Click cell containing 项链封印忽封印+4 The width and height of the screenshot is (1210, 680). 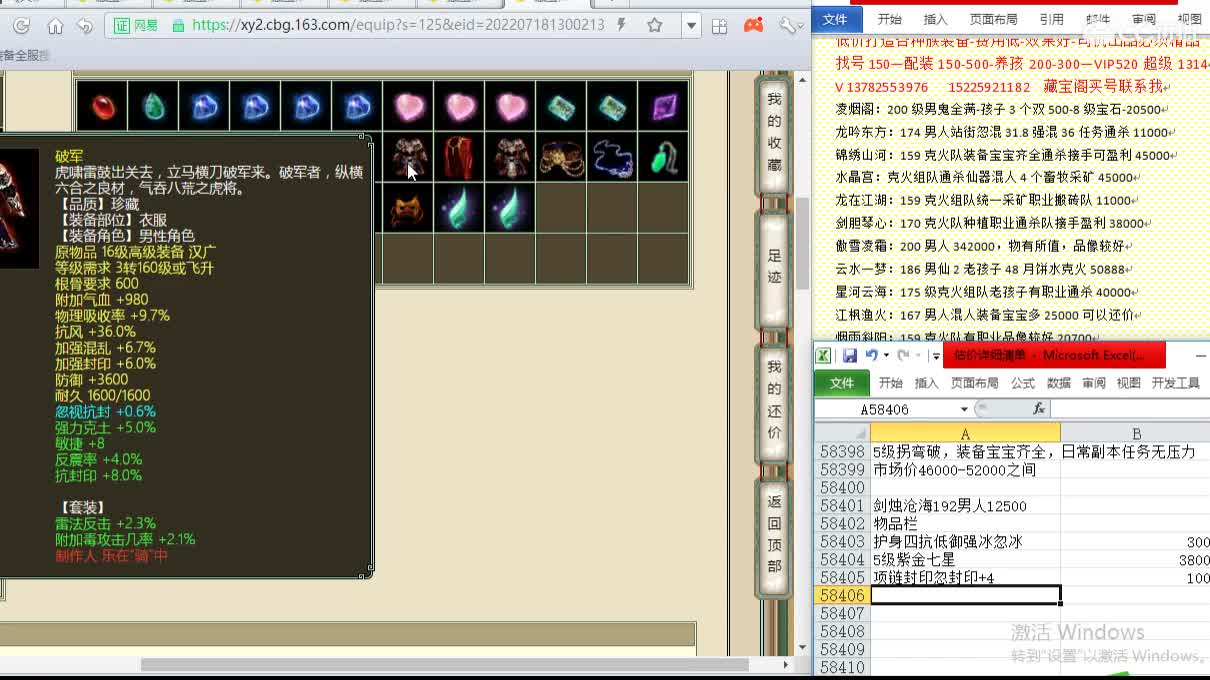click(x=965, y=578)
